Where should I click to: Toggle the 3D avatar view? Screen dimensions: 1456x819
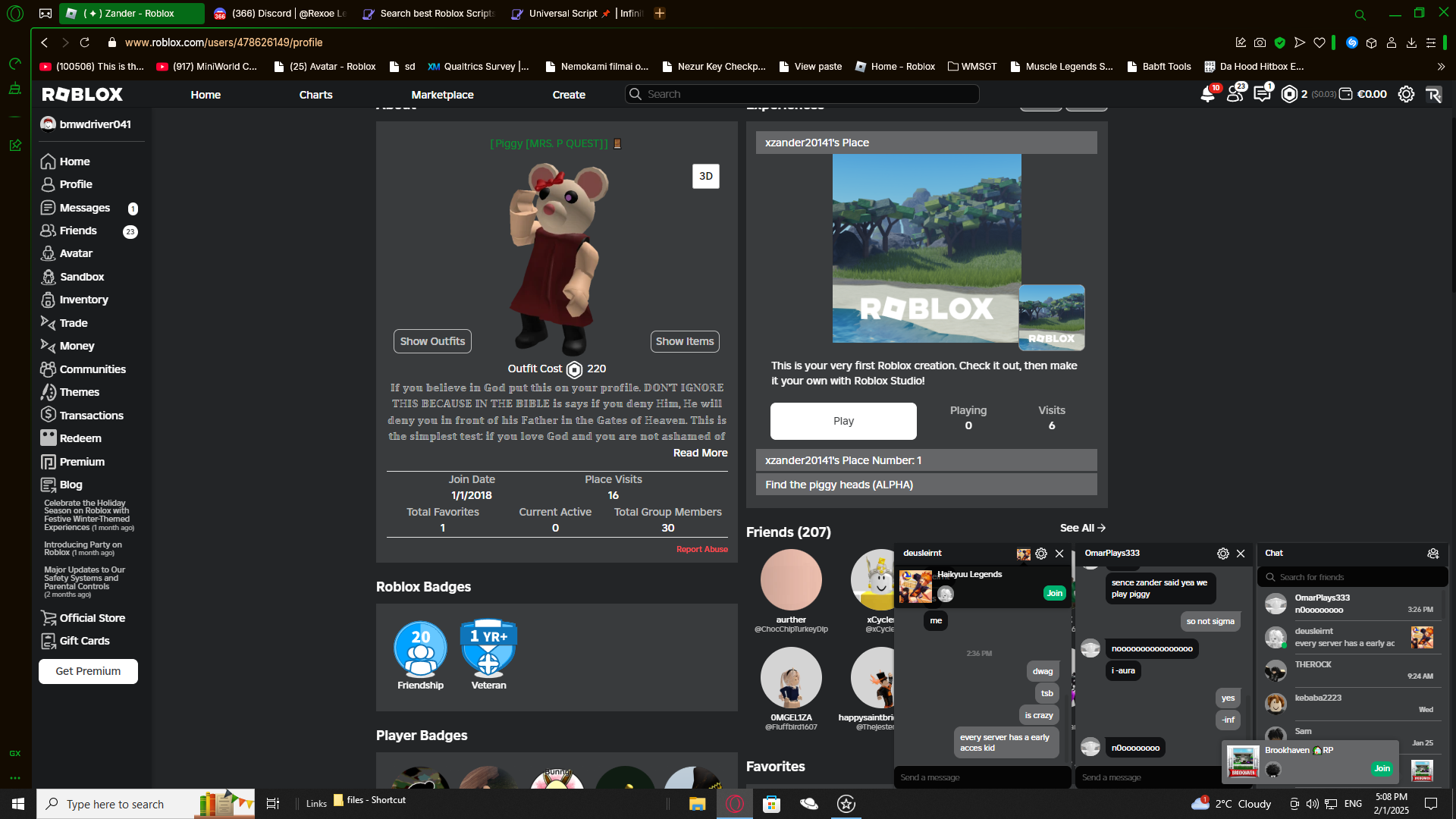[705, 176]
